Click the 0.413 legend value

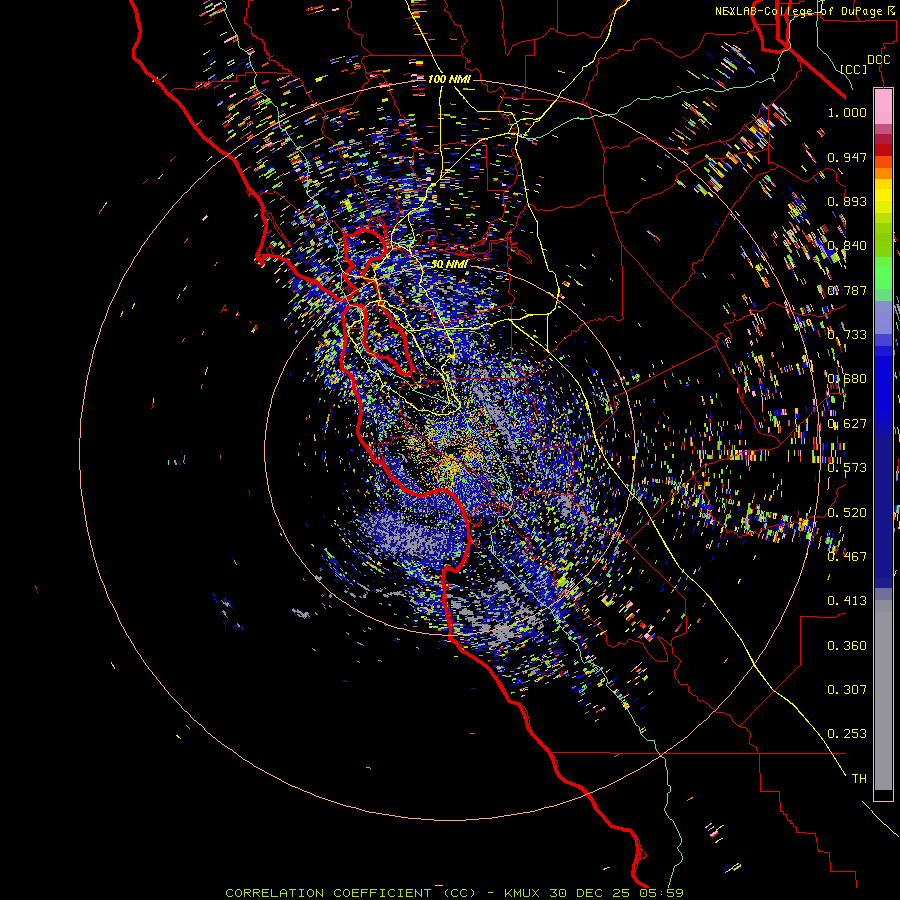pos(847,601)
